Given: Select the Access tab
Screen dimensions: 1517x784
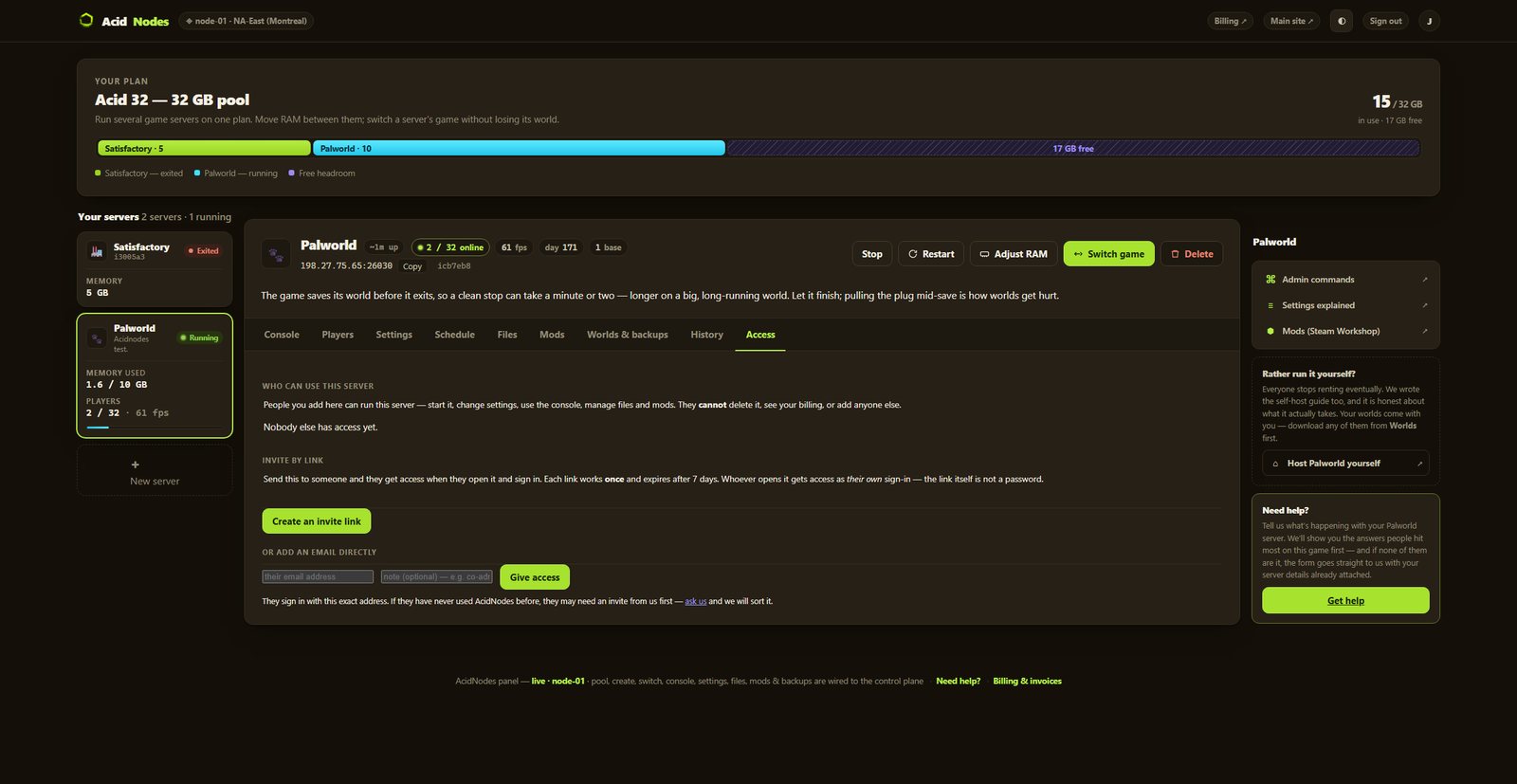Looking at the screenshot, I should 760,335.
